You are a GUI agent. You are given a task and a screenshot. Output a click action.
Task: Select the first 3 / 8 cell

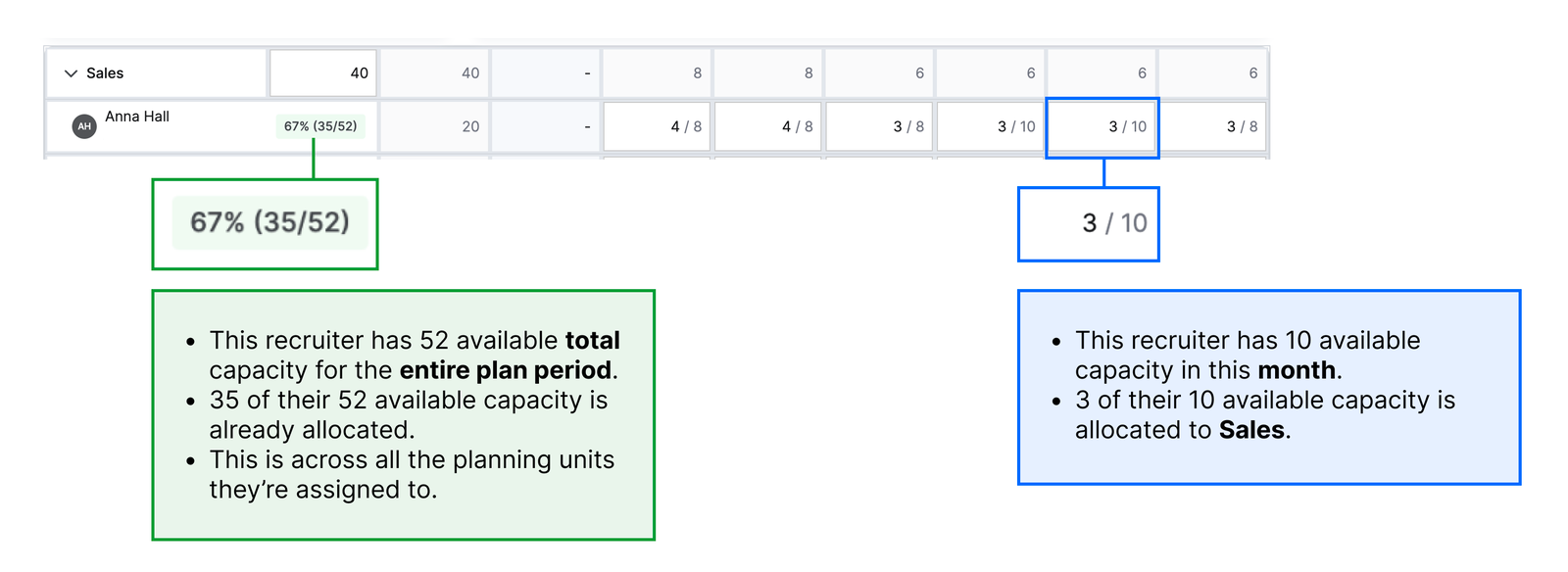(879, 126)
